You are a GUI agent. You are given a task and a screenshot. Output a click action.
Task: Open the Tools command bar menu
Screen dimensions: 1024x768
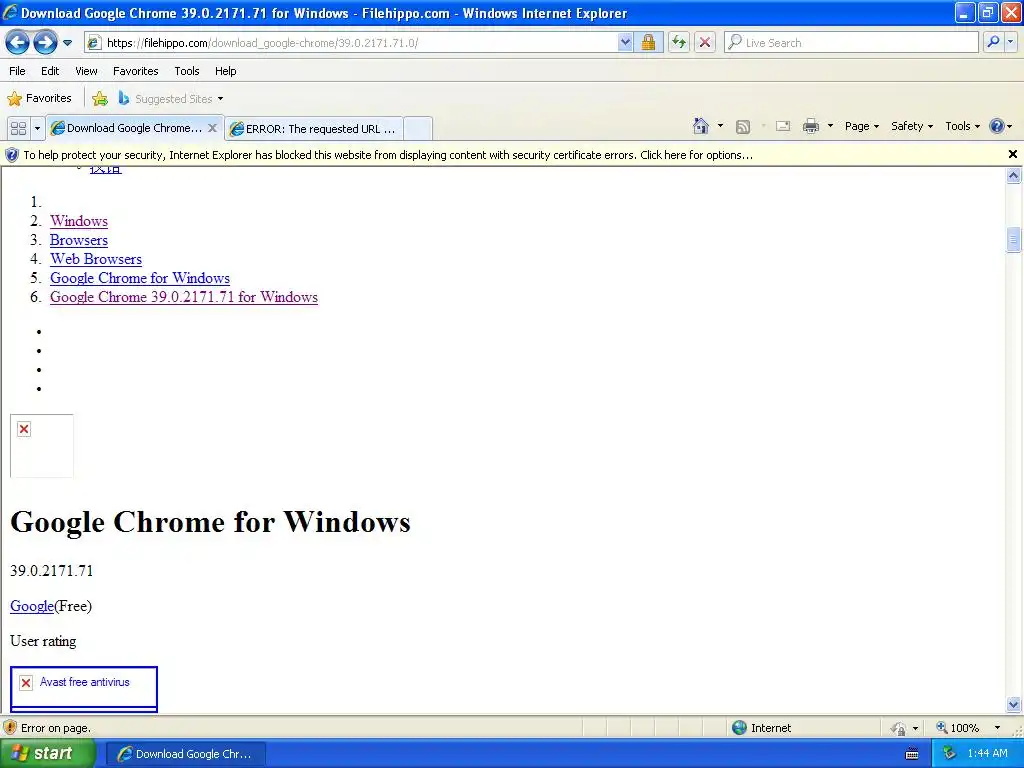[x=962, y=126]
